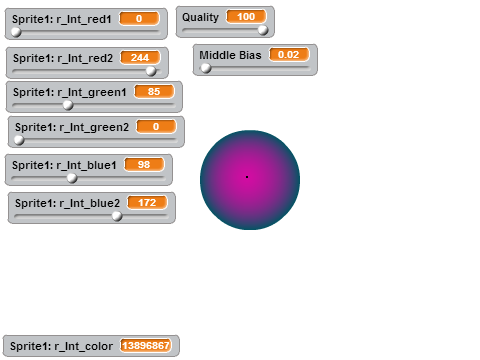Click the r_Int_green1 value 85
This screenshot has width=480, height=360.
[x=154, y=91]
